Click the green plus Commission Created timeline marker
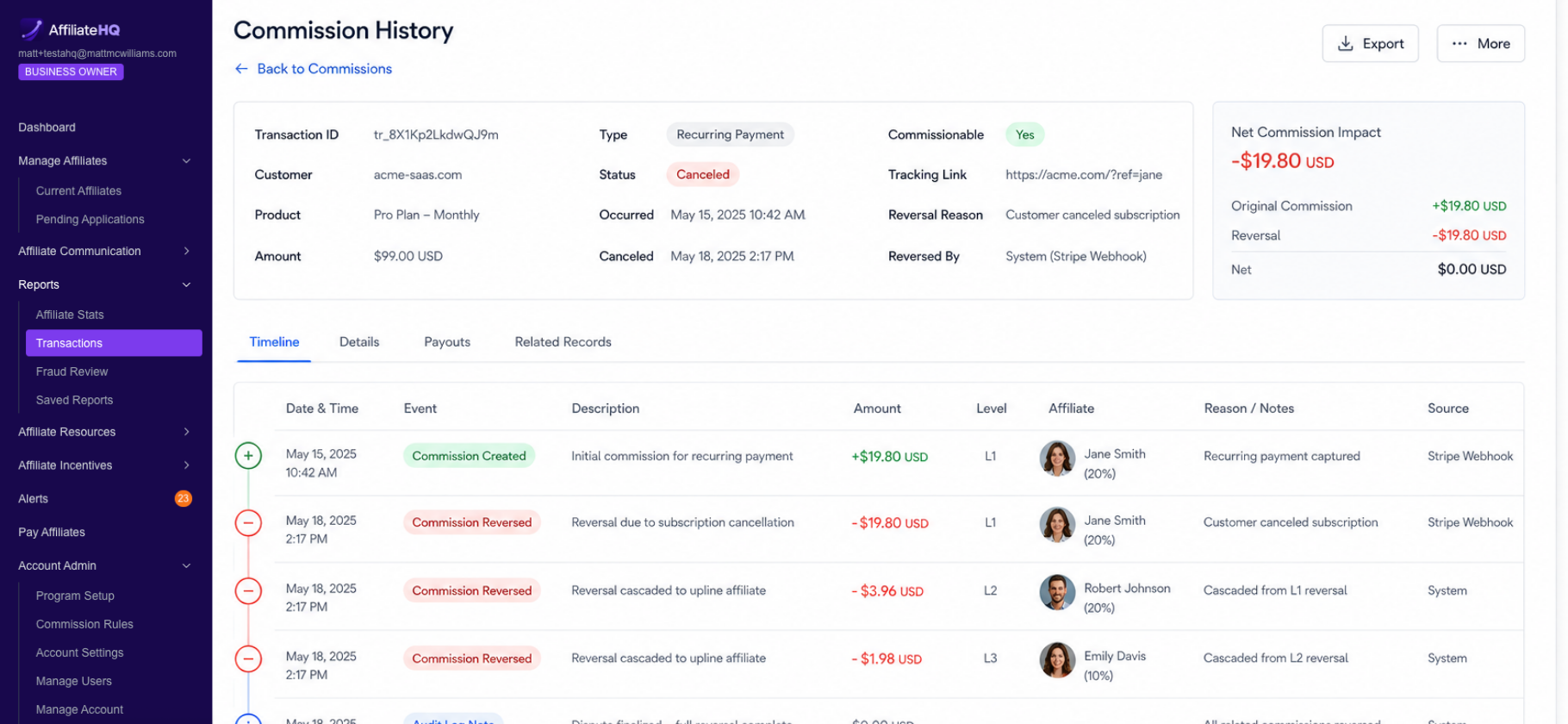The width and height of the screenshot is (1568, 724). [x=248, y=455]
